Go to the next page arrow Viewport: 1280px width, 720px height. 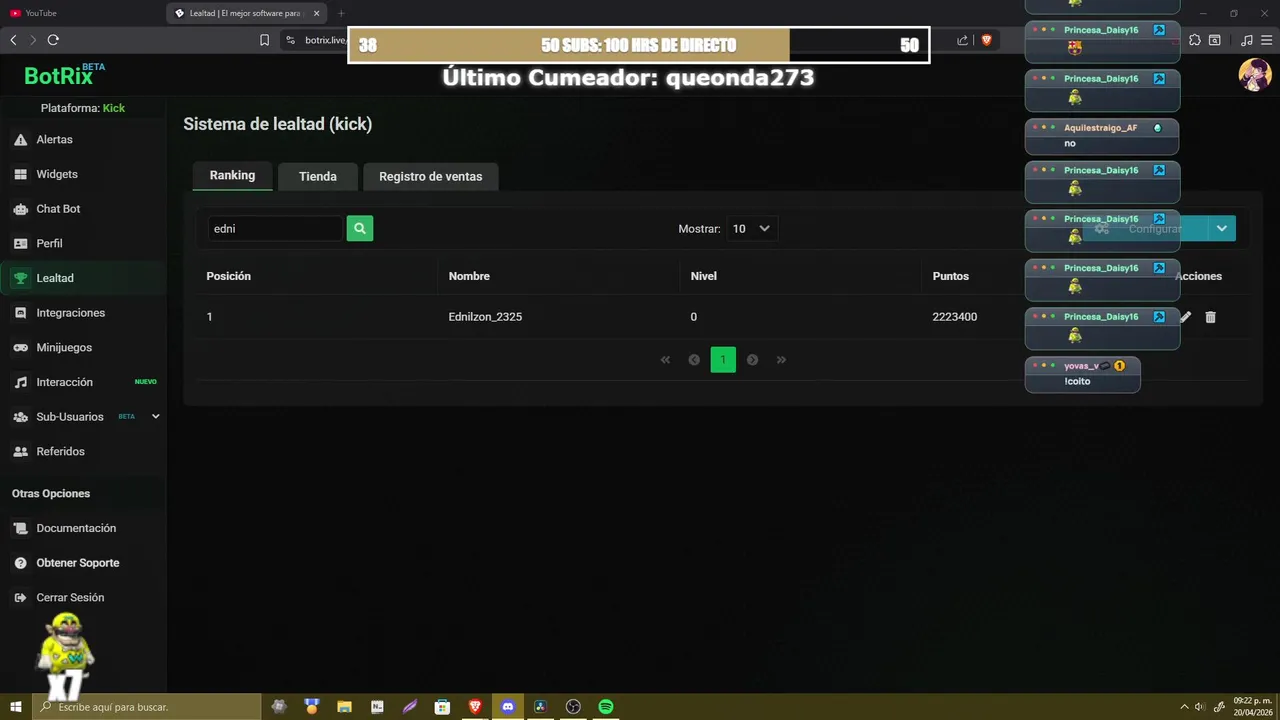point(752,360)
